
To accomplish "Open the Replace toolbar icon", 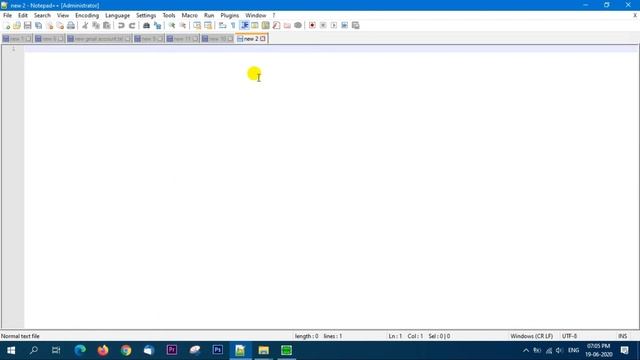I will [x=157, y=25].
